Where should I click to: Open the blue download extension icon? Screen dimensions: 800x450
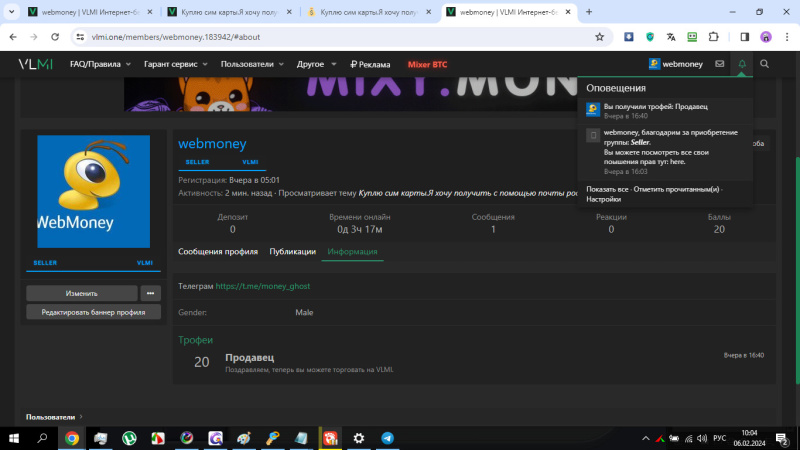click(629, 37)
